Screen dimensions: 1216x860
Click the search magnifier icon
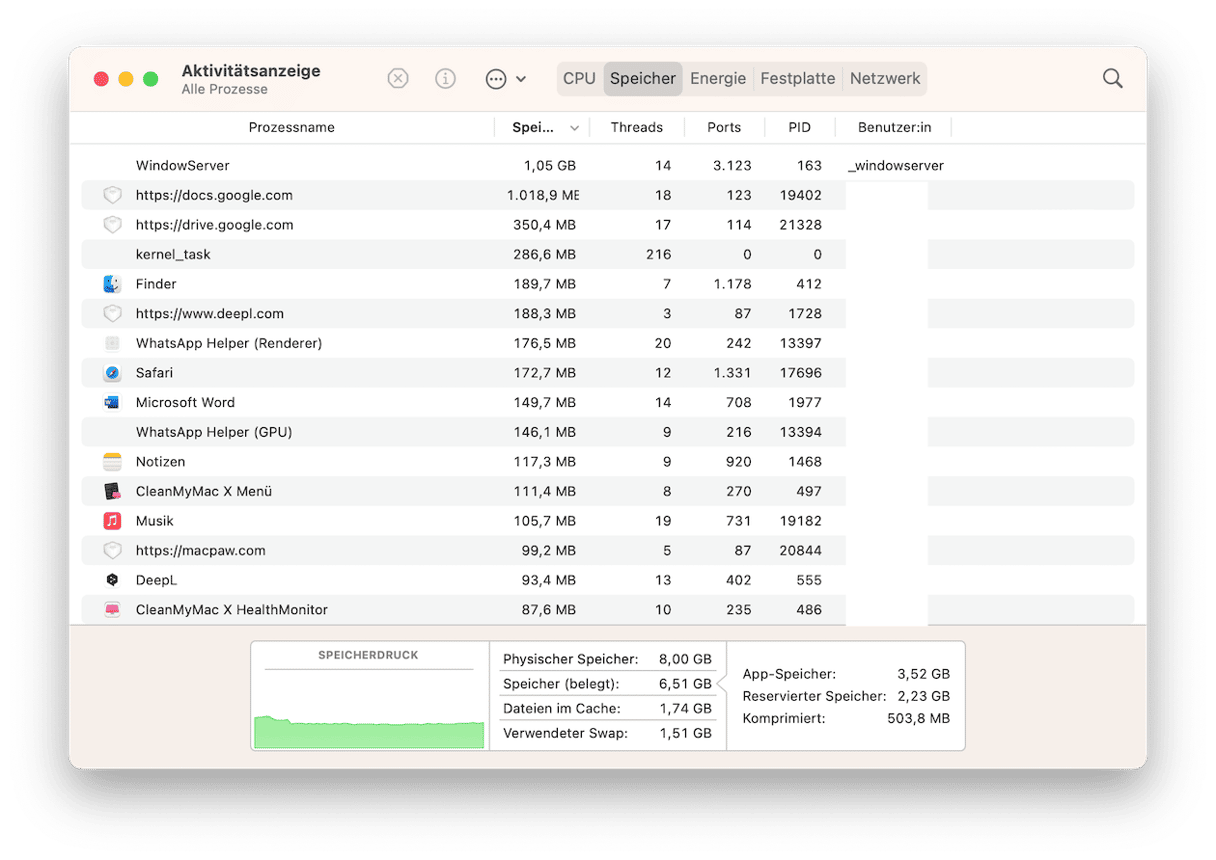[x=1112, y=79]
